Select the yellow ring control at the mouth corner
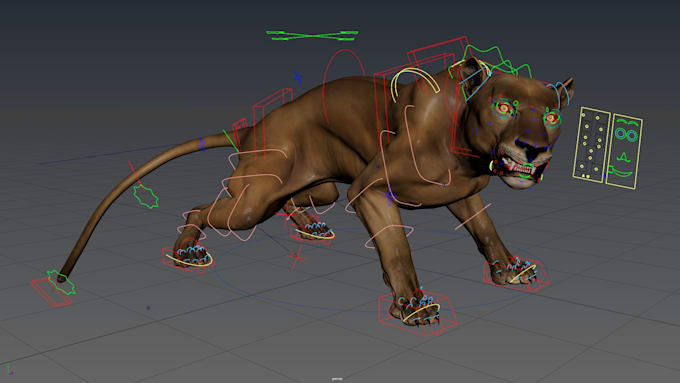 click(x=492, y=165)
